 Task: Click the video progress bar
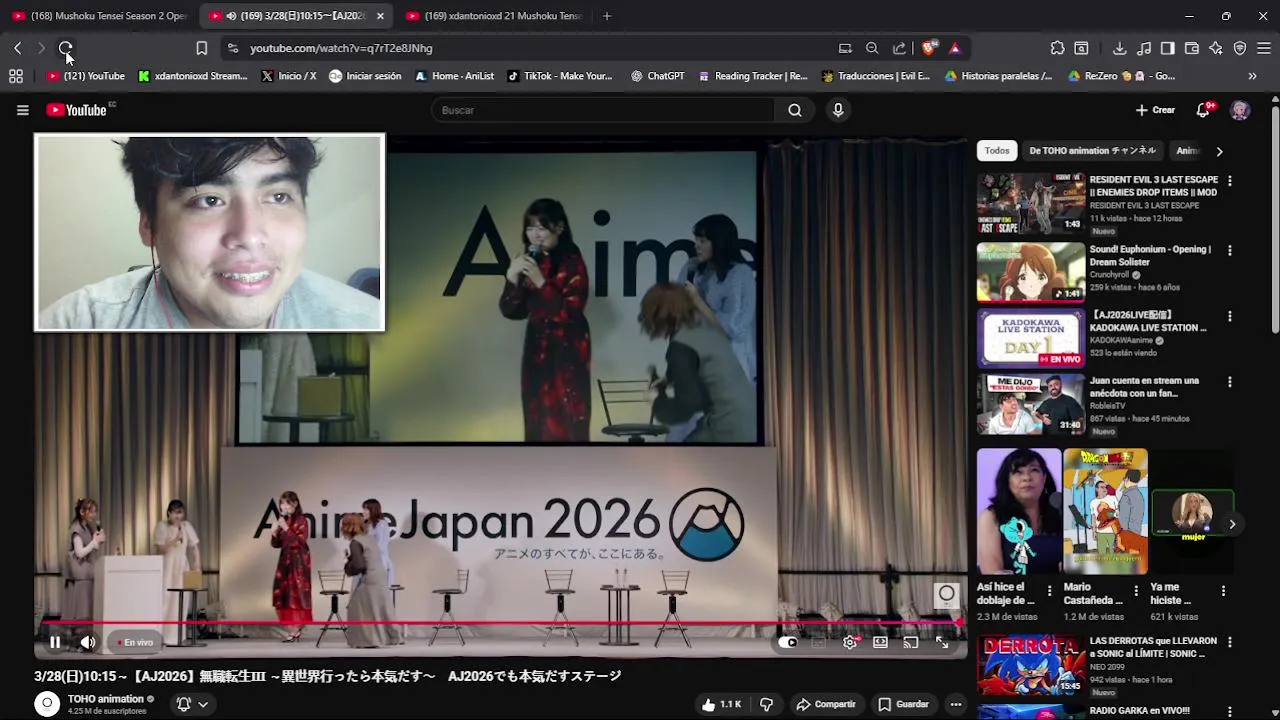tap(498, 623)
